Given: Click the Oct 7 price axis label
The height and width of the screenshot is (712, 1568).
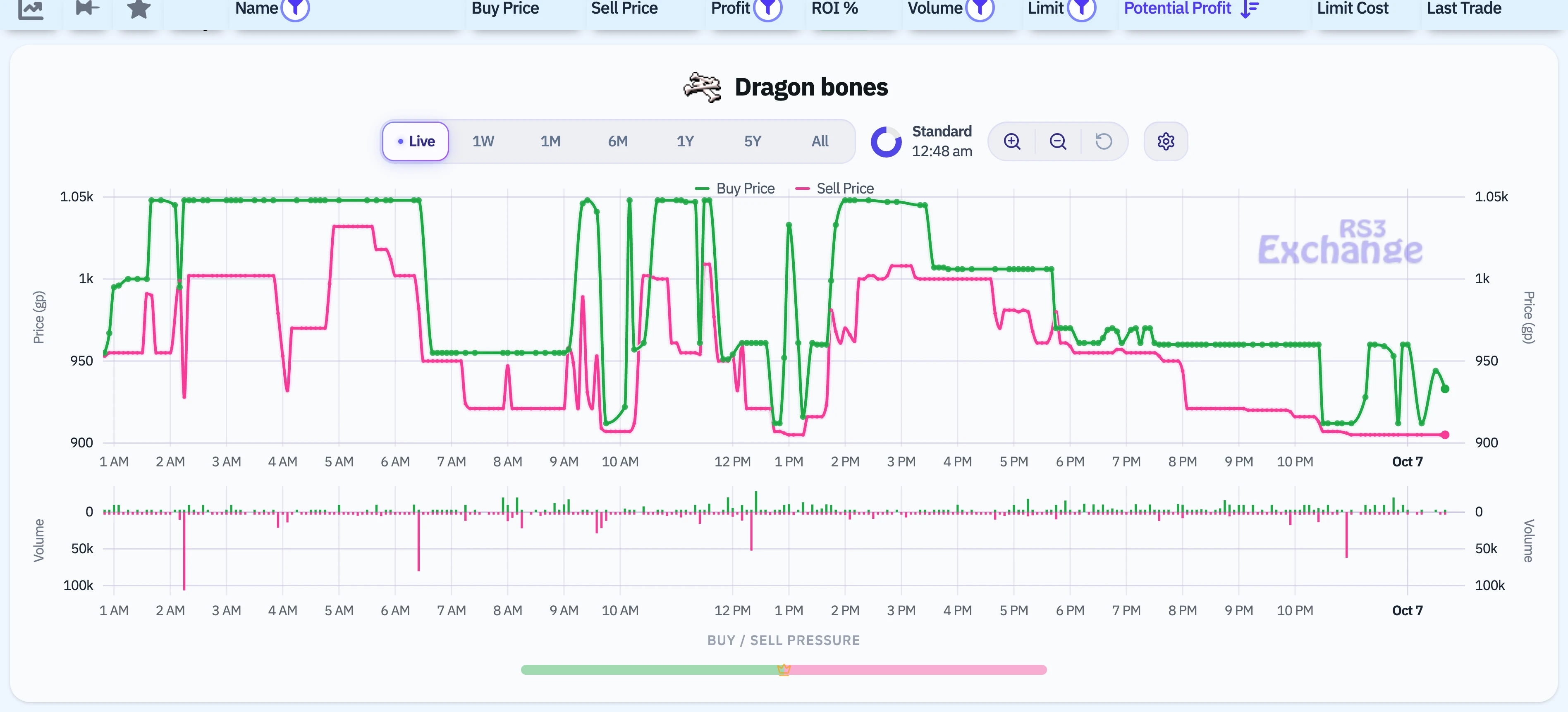Looking at the screenshot, I should point(1407,462).
